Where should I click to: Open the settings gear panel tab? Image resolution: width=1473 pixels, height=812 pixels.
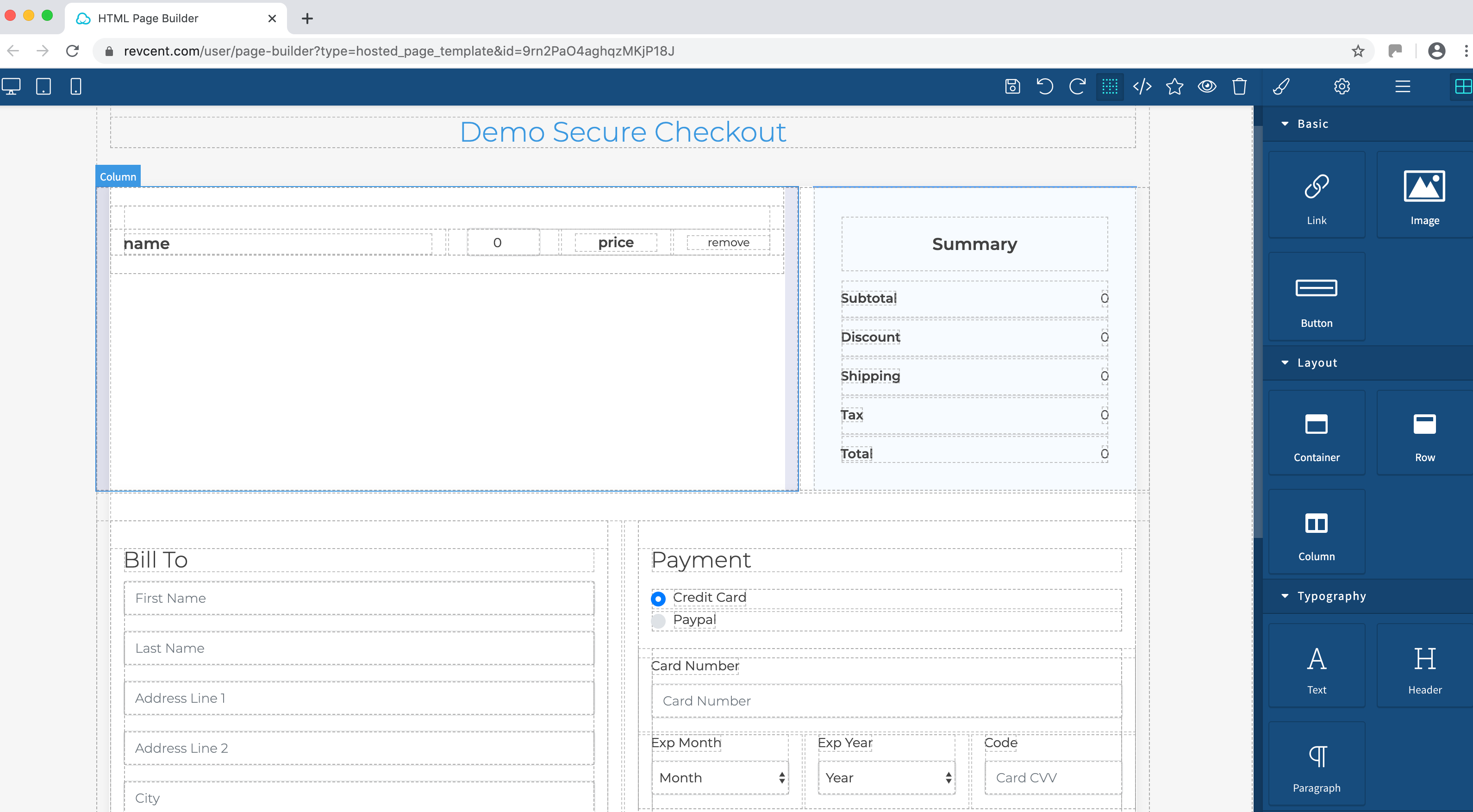point(1342,87)
